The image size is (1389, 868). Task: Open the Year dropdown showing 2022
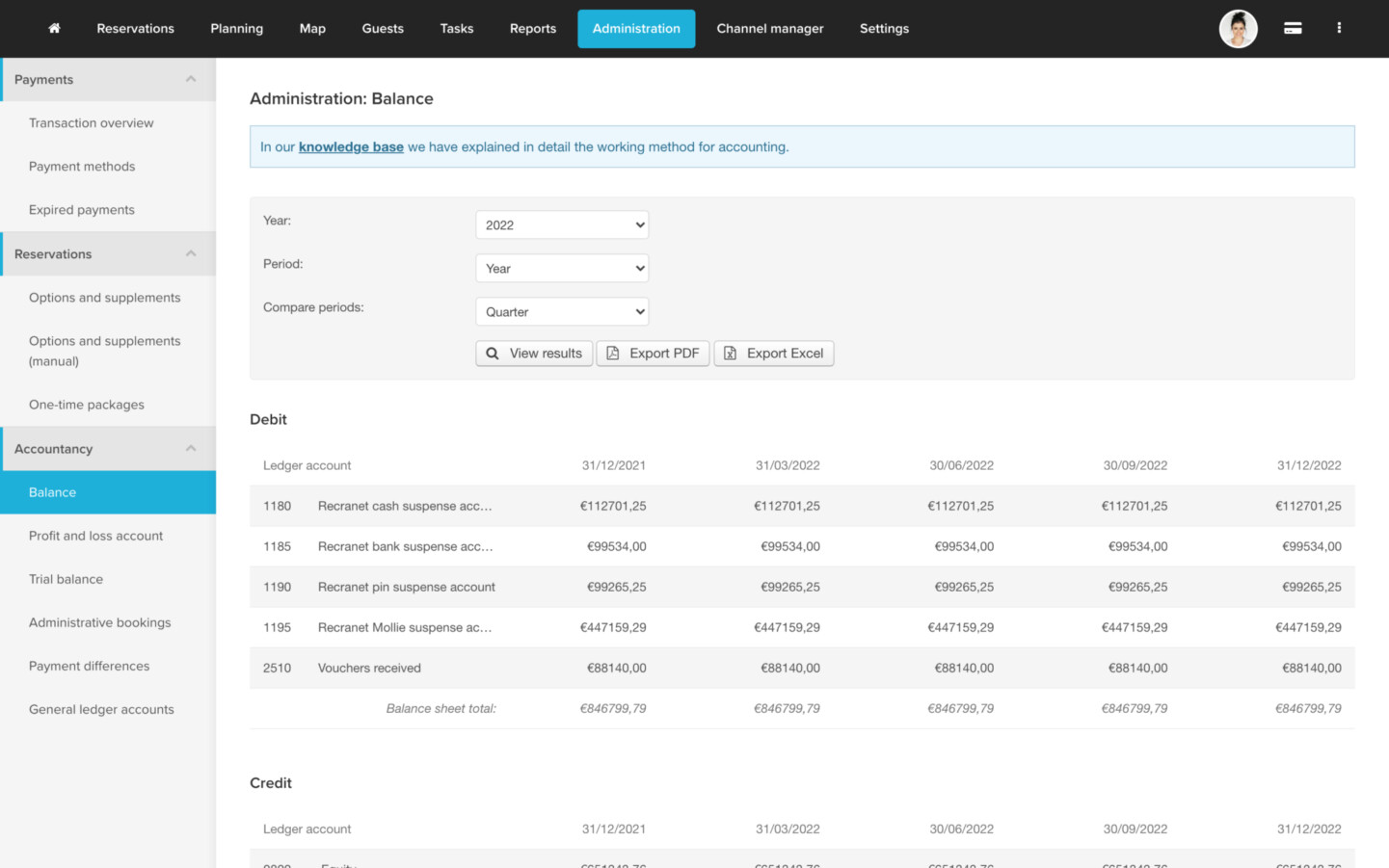(x=562, y=225)
